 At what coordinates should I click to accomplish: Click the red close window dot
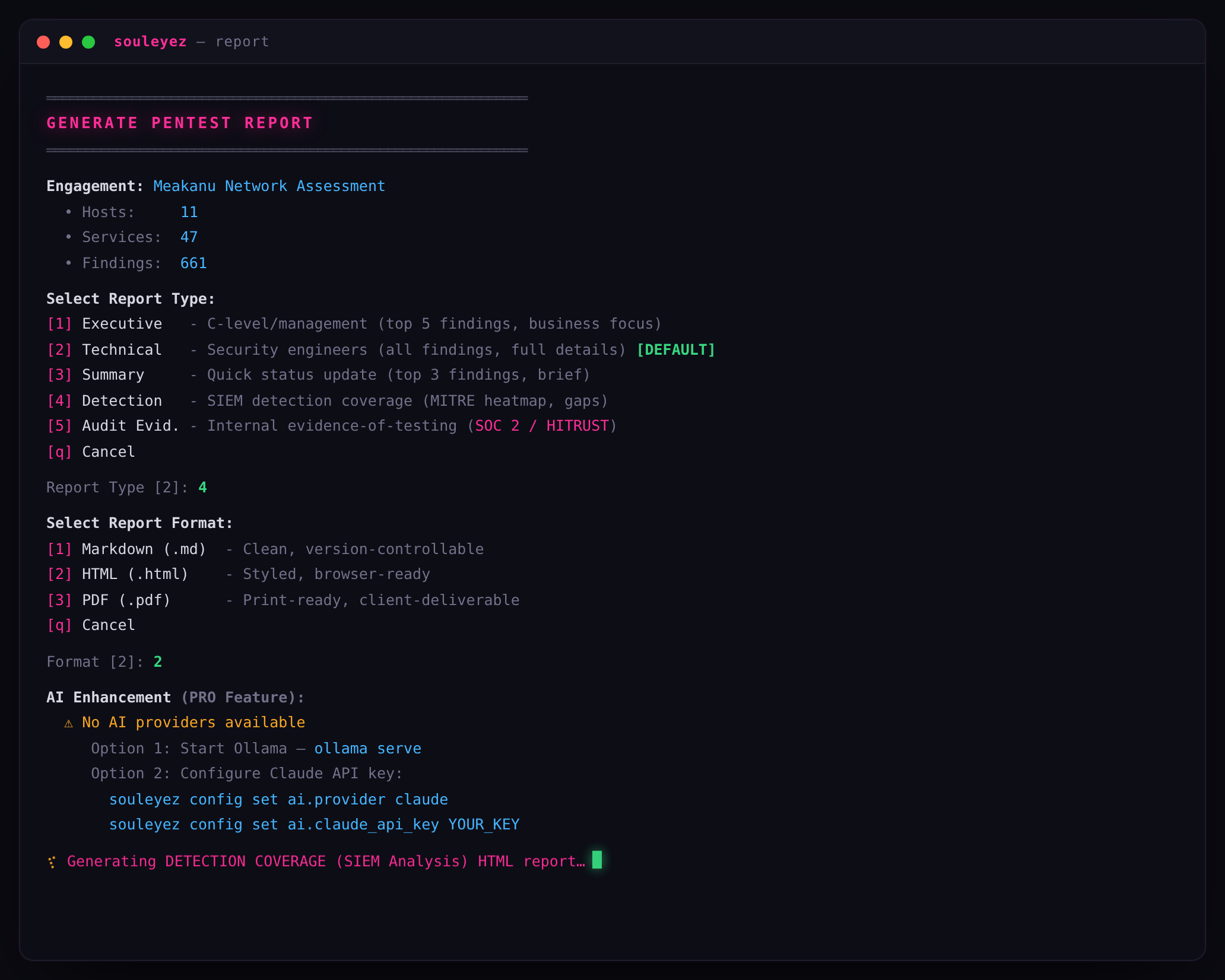point(43,42)
